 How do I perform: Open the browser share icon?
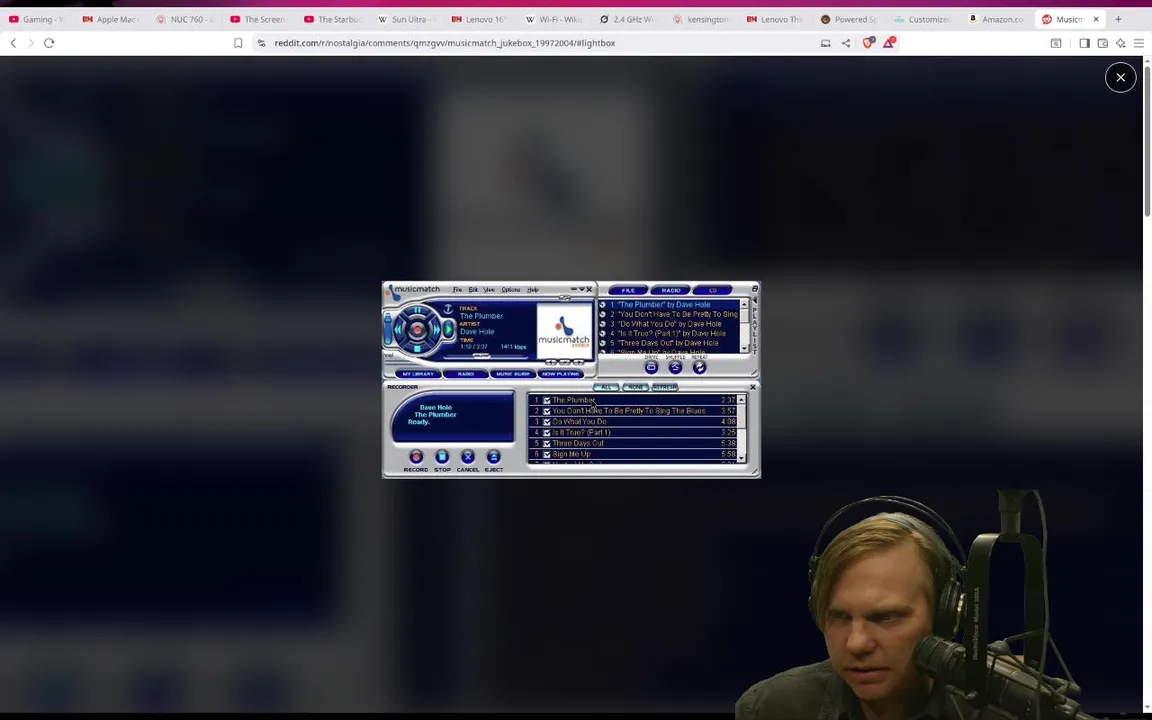point(846,43)
